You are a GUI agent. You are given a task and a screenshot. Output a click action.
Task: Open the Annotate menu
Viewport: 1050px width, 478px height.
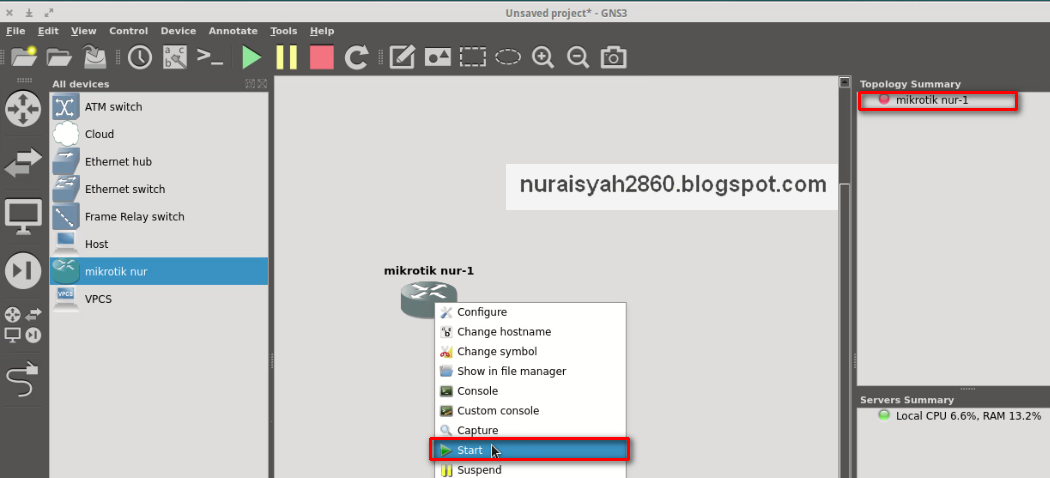pos(233,31)
